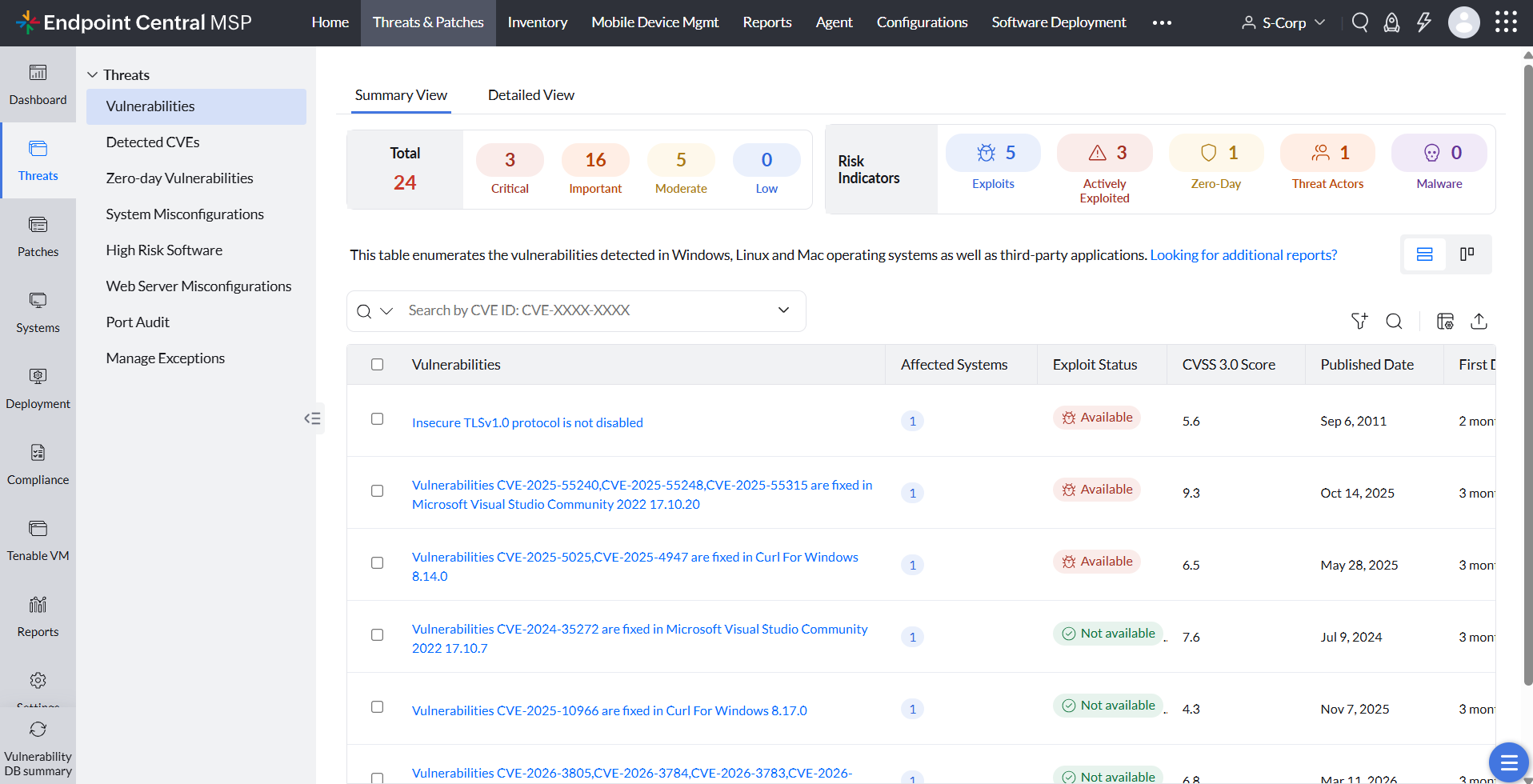
Task: Open the apps grid launcher icon
Action: click(x=1506, y=22)
